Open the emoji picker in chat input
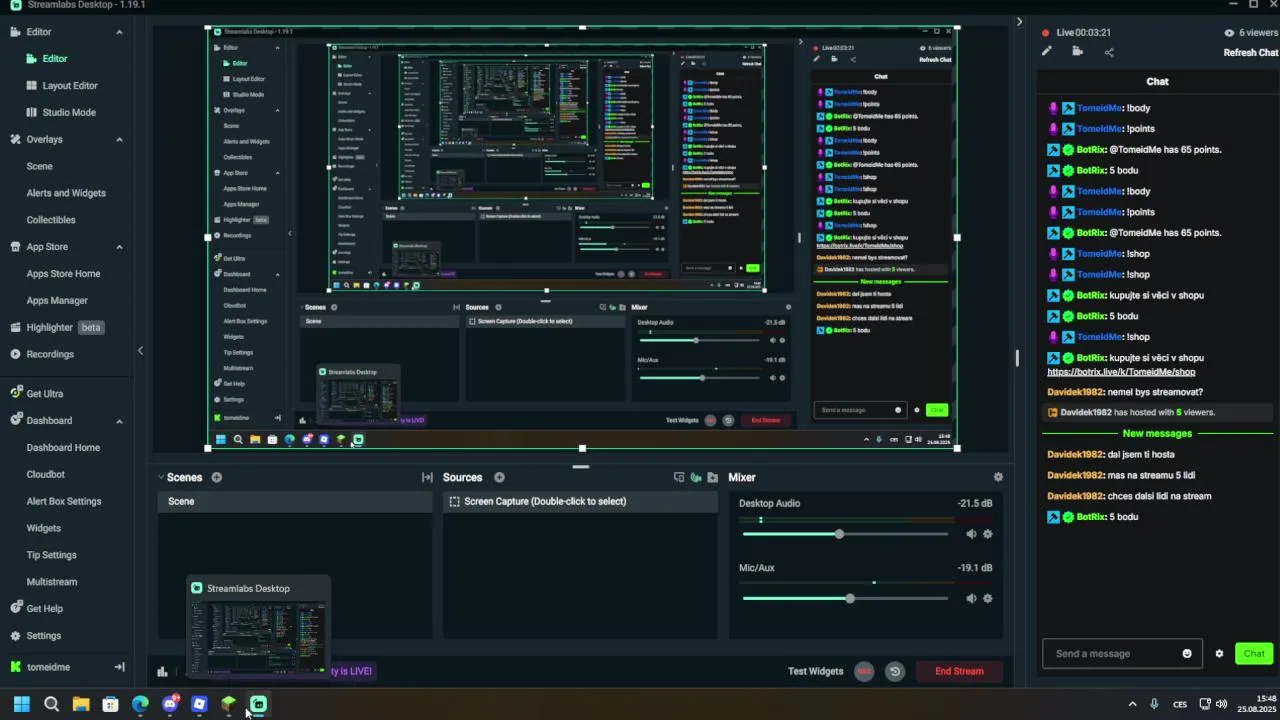Screen dimensions: 1280x720 pyautogui.click(x=1187, y=654)
